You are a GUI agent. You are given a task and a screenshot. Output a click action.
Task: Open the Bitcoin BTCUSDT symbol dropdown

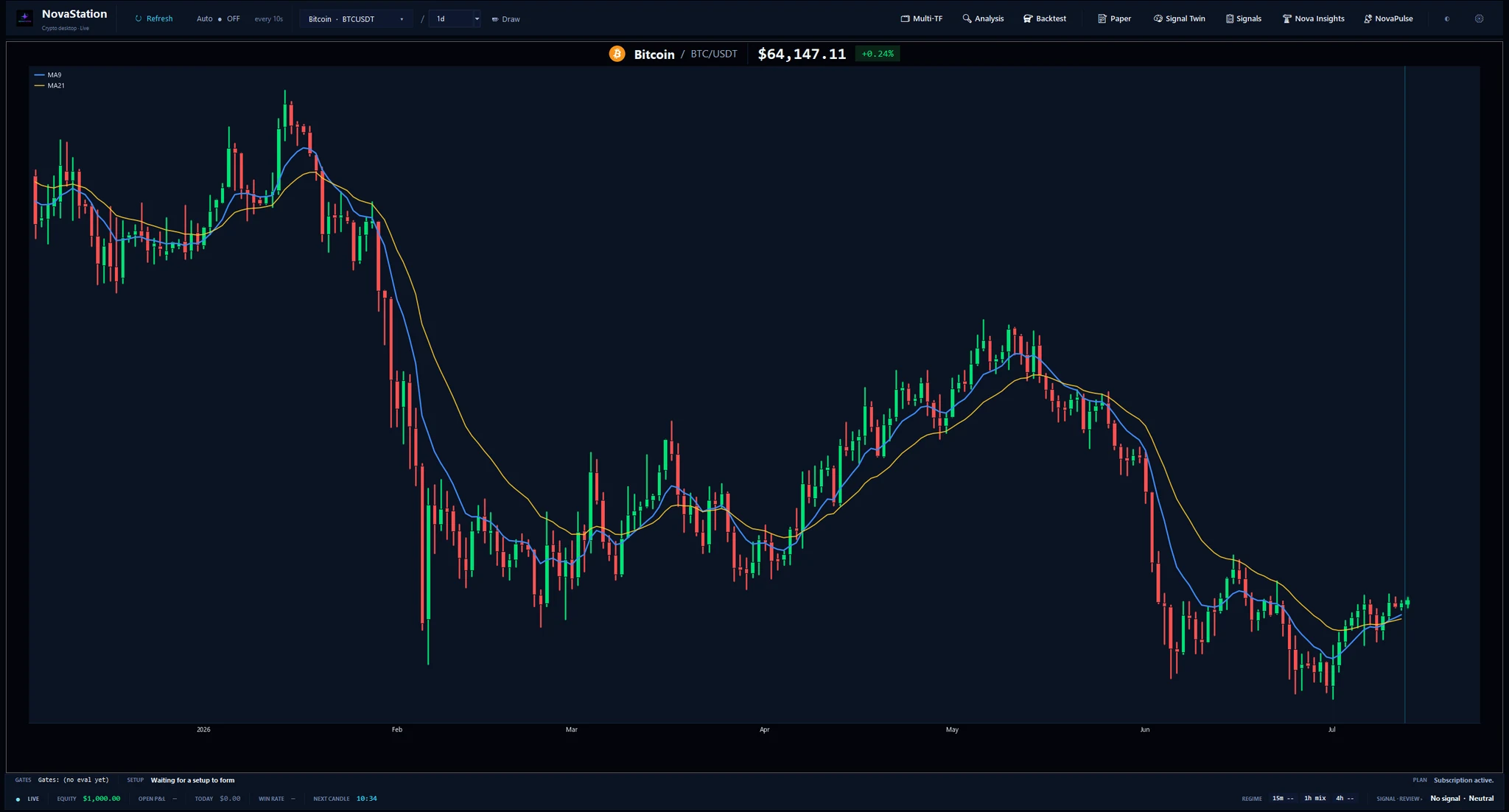click(x=357, y=19)
